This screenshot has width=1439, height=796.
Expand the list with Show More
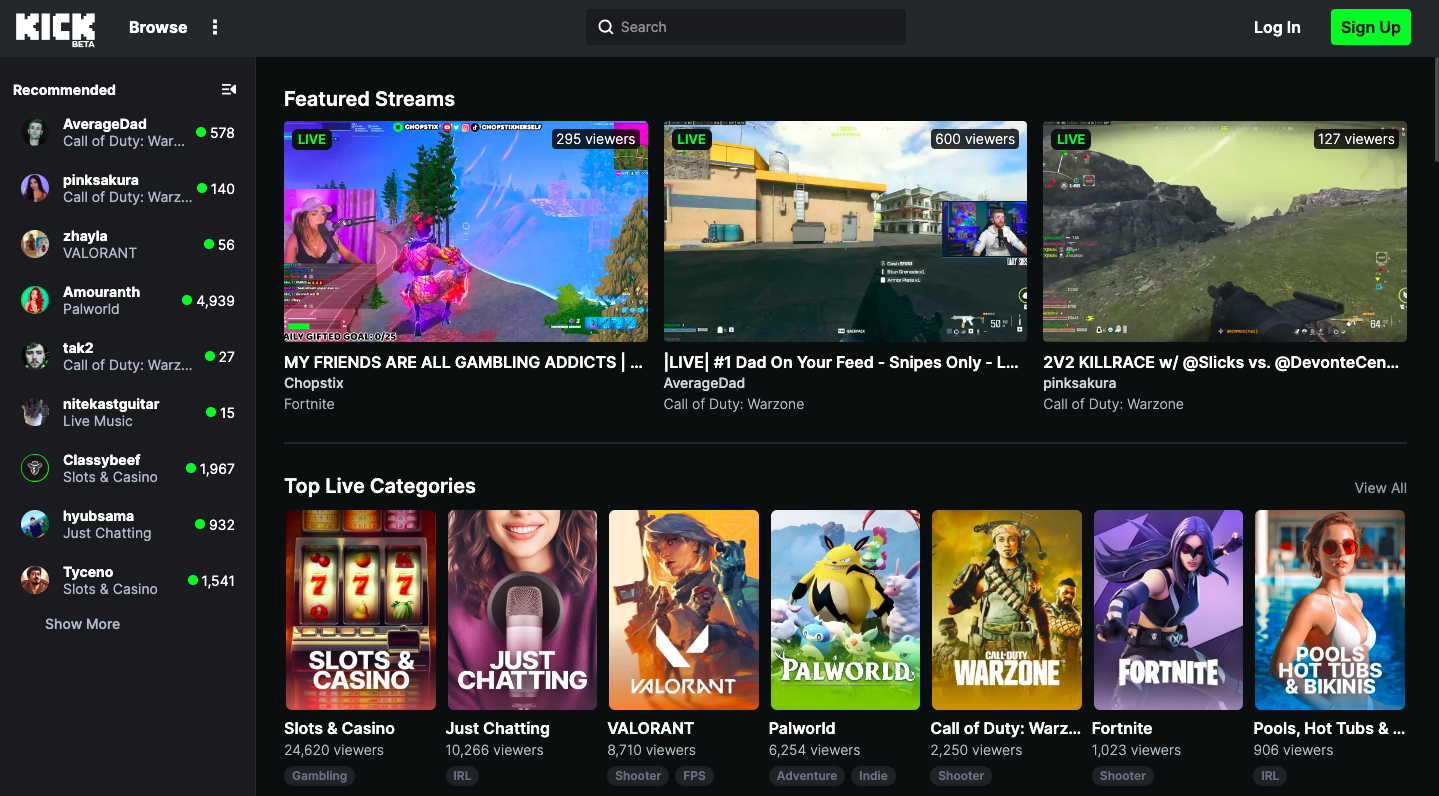[82, 624]
